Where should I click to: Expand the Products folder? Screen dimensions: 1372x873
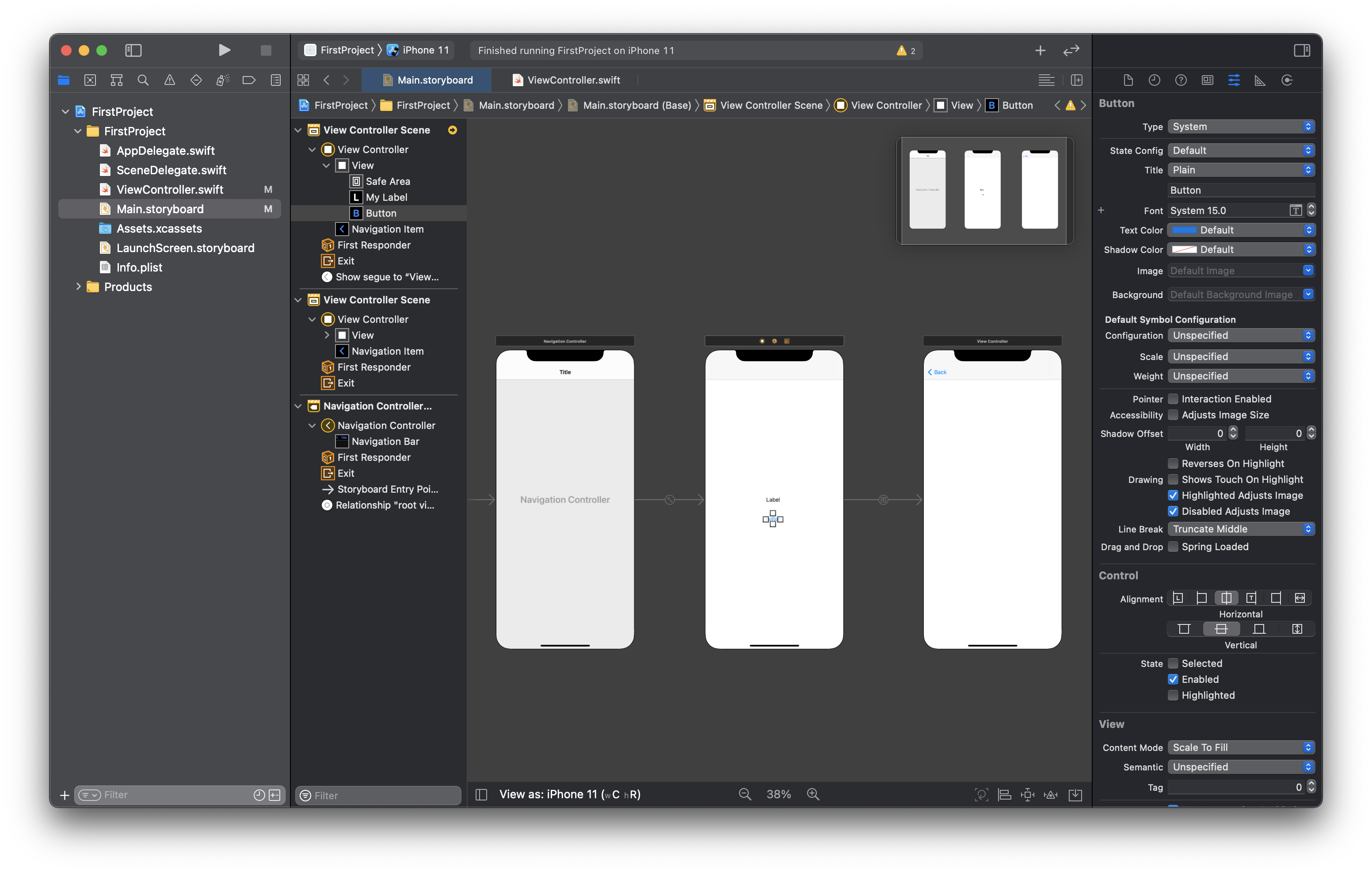click(x=78, y=286)
